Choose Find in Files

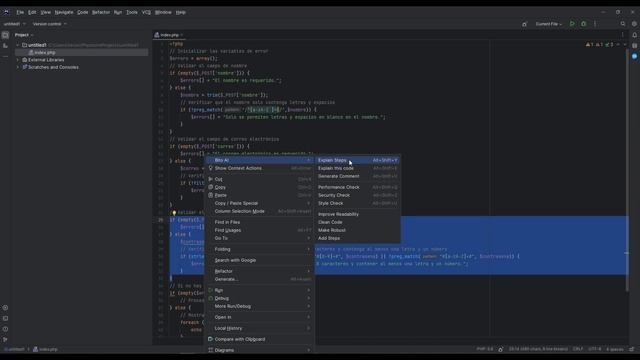pyautogui.click(x=259, y=222)
